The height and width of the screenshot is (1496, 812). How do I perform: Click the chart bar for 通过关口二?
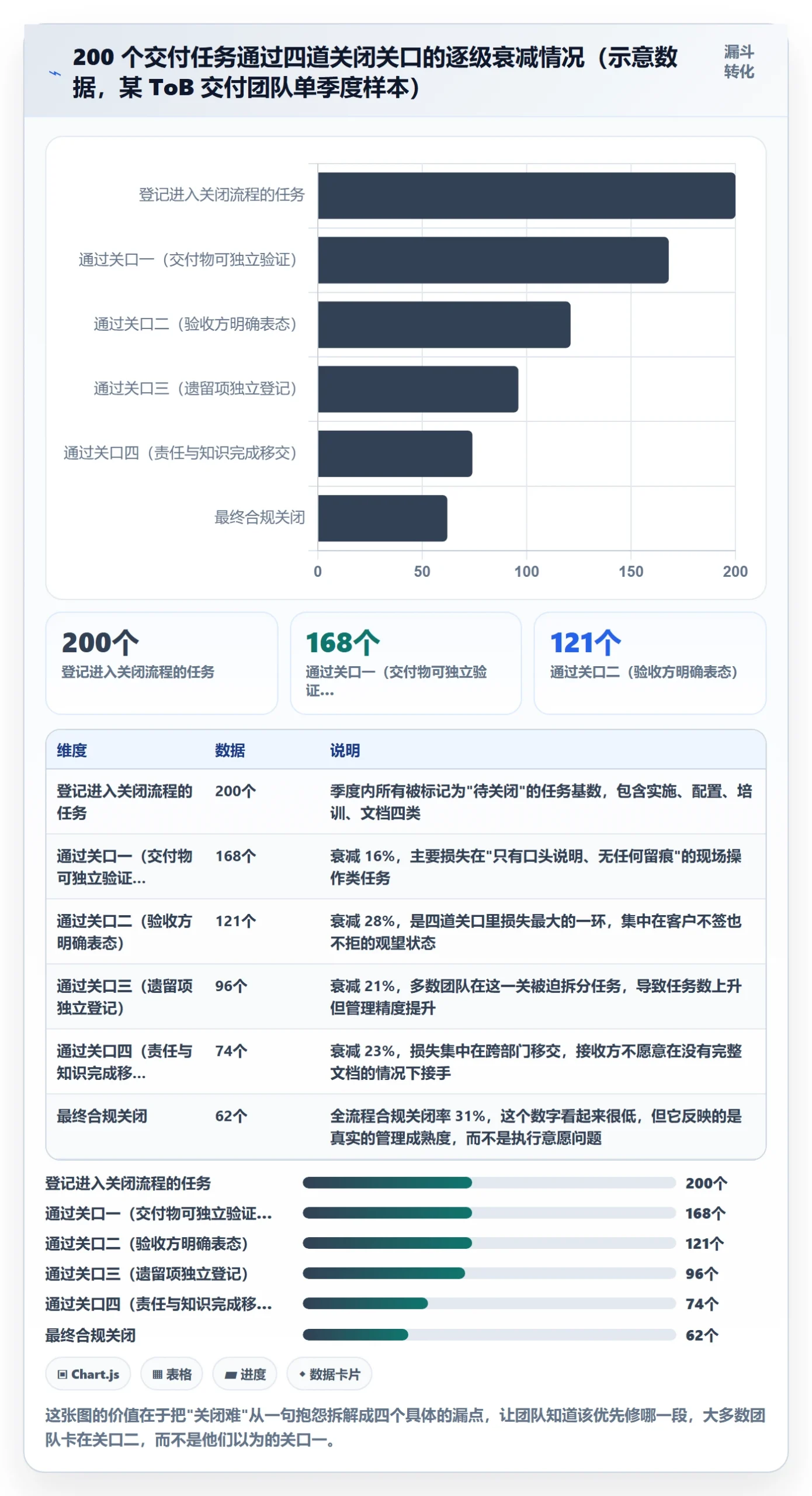(444, 325)
